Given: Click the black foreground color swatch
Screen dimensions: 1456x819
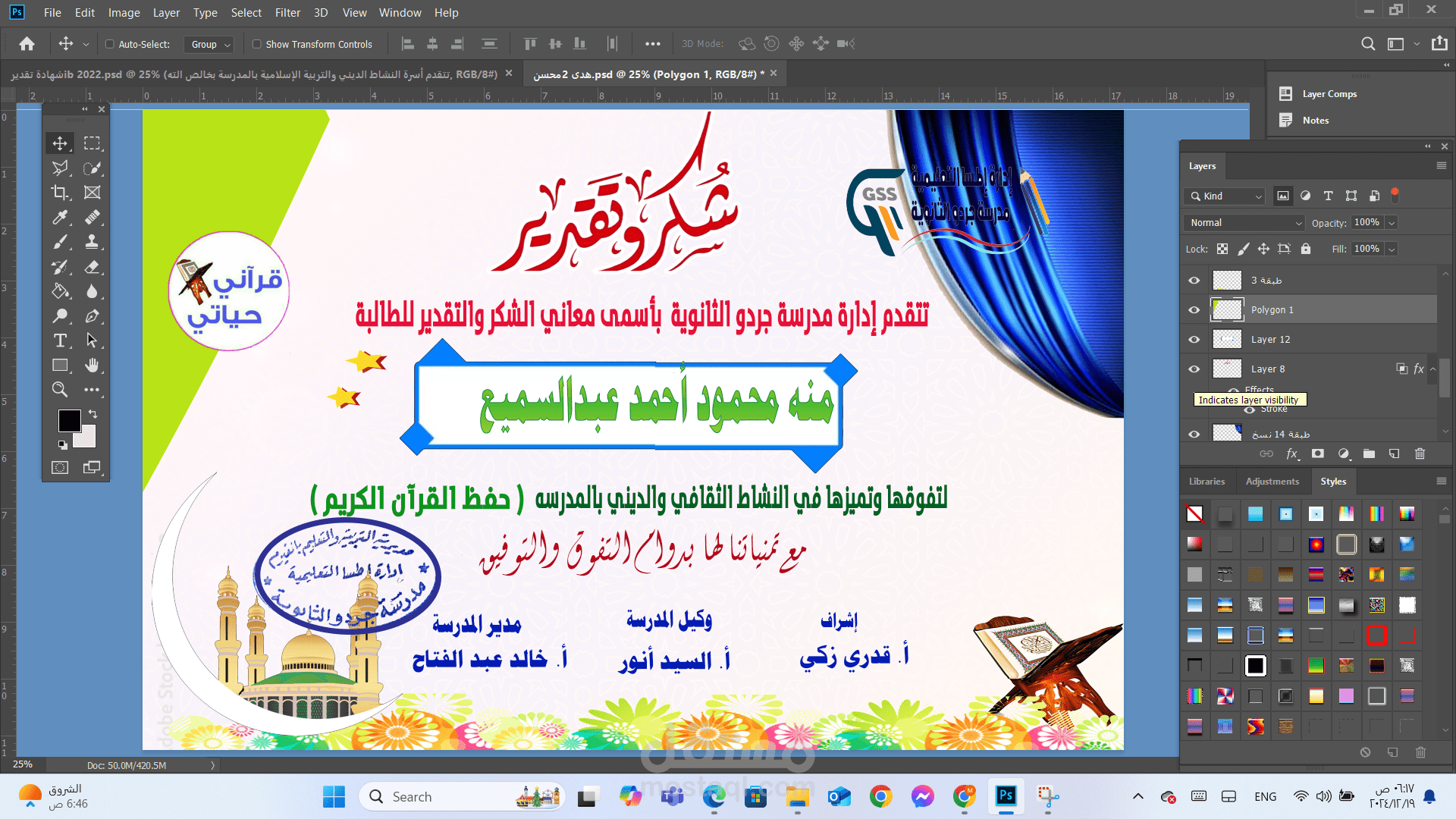Looking at the screenshot, I should pos(69,421).
